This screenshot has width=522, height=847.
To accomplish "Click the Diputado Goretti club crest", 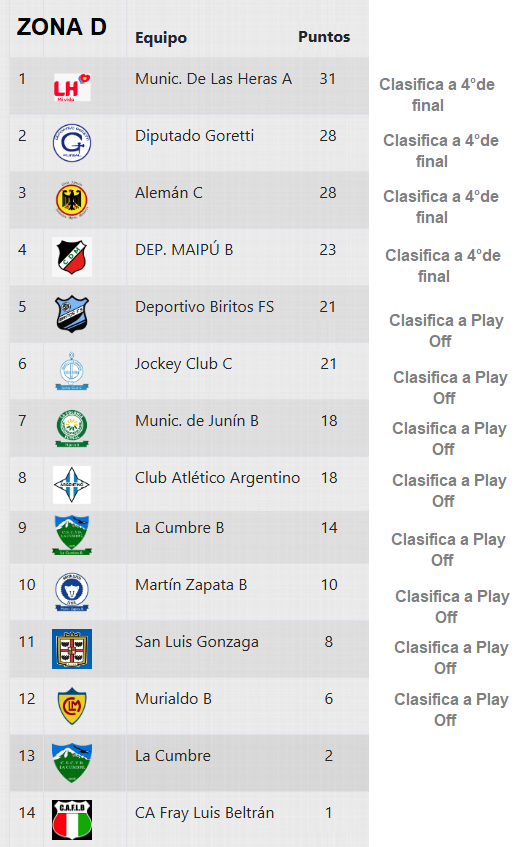I will [x=72, y=143].
